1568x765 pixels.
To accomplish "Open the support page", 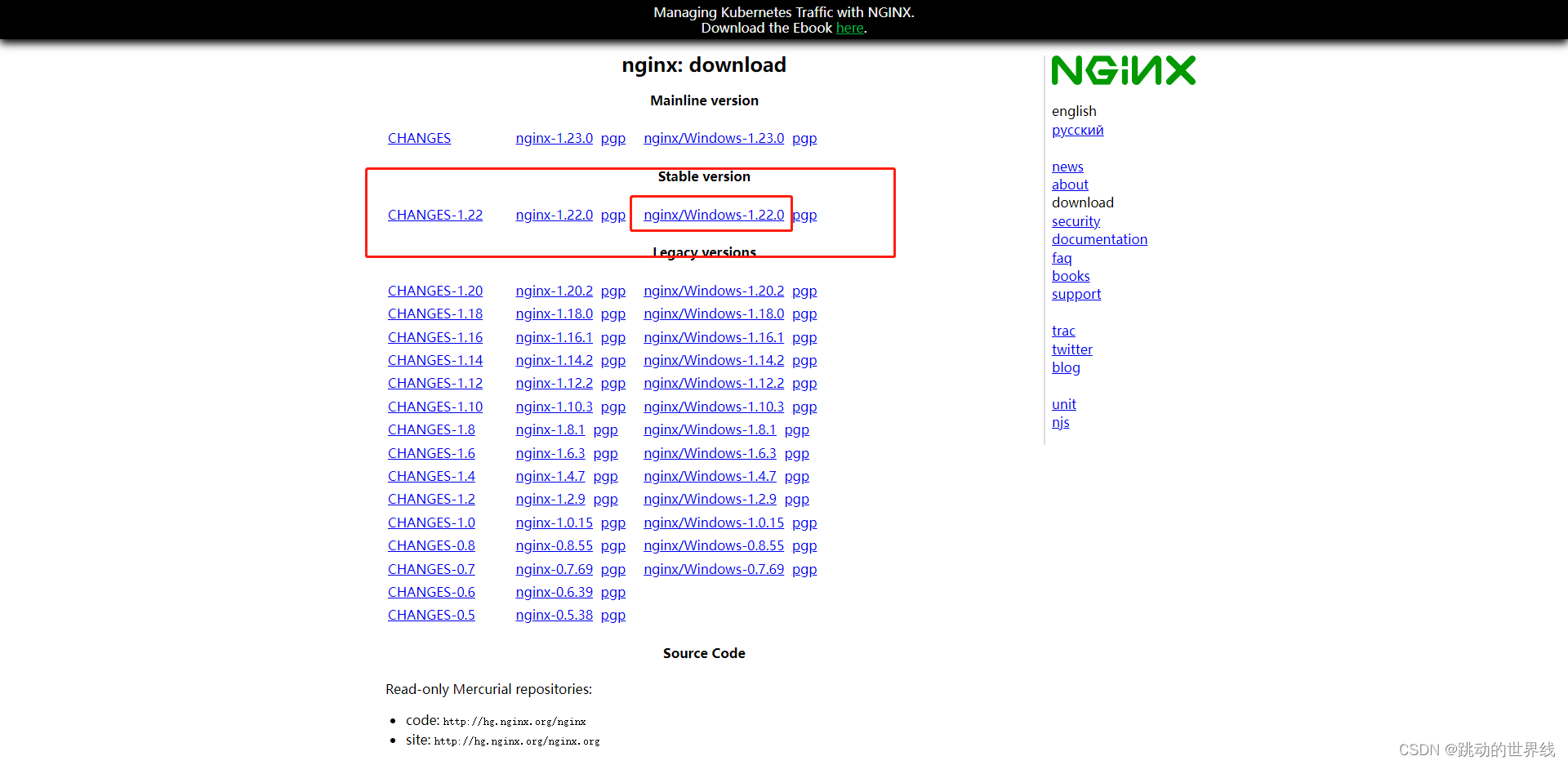I will pyautogui.click(x=1076, y=294).
